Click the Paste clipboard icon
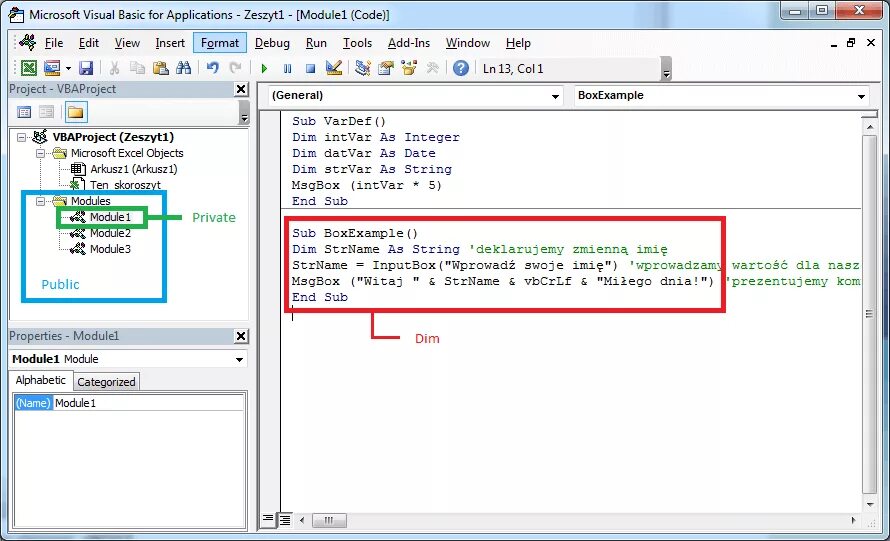 tap(161, 68)
